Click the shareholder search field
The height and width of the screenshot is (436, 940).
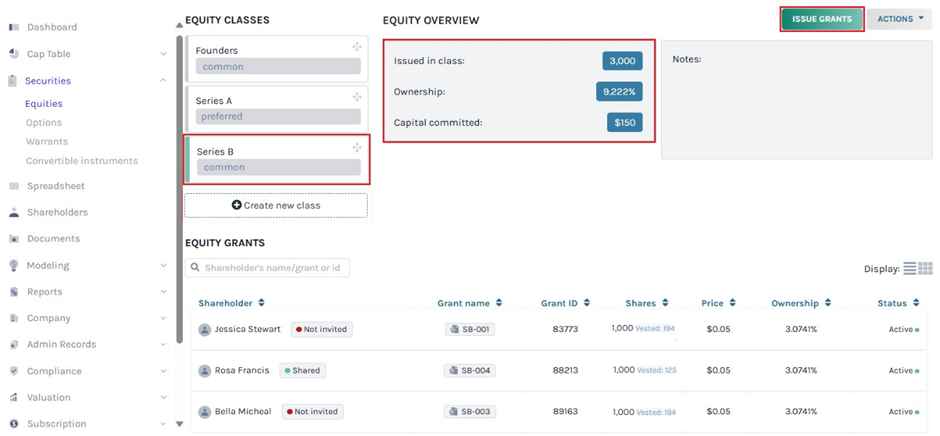point(268,268)
